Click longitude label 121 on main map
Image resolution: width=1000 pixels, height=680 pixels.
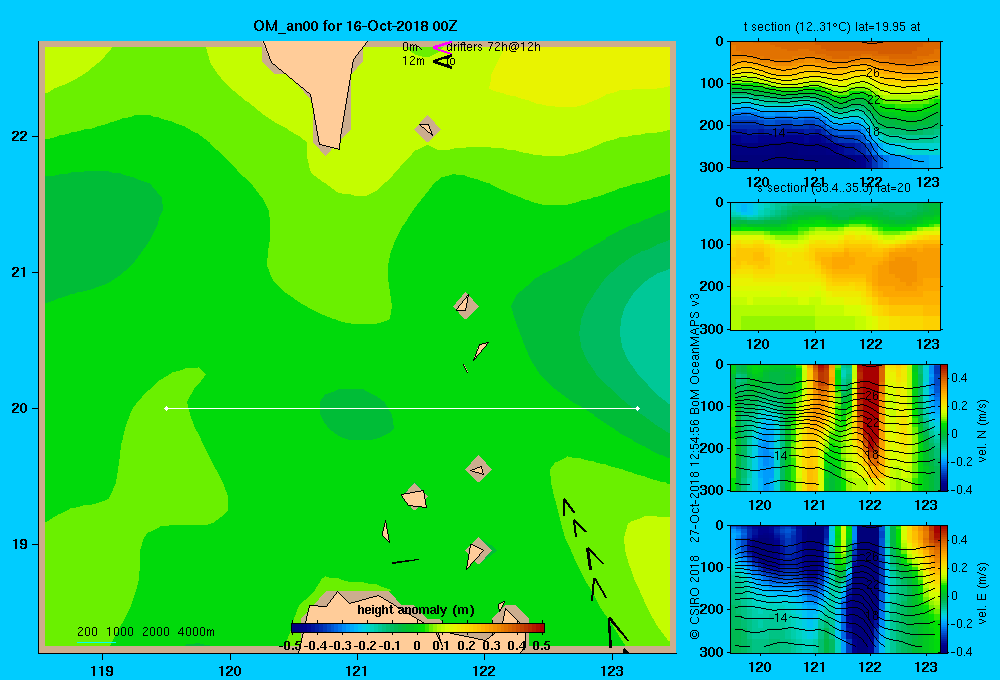(x=357, y=670)
